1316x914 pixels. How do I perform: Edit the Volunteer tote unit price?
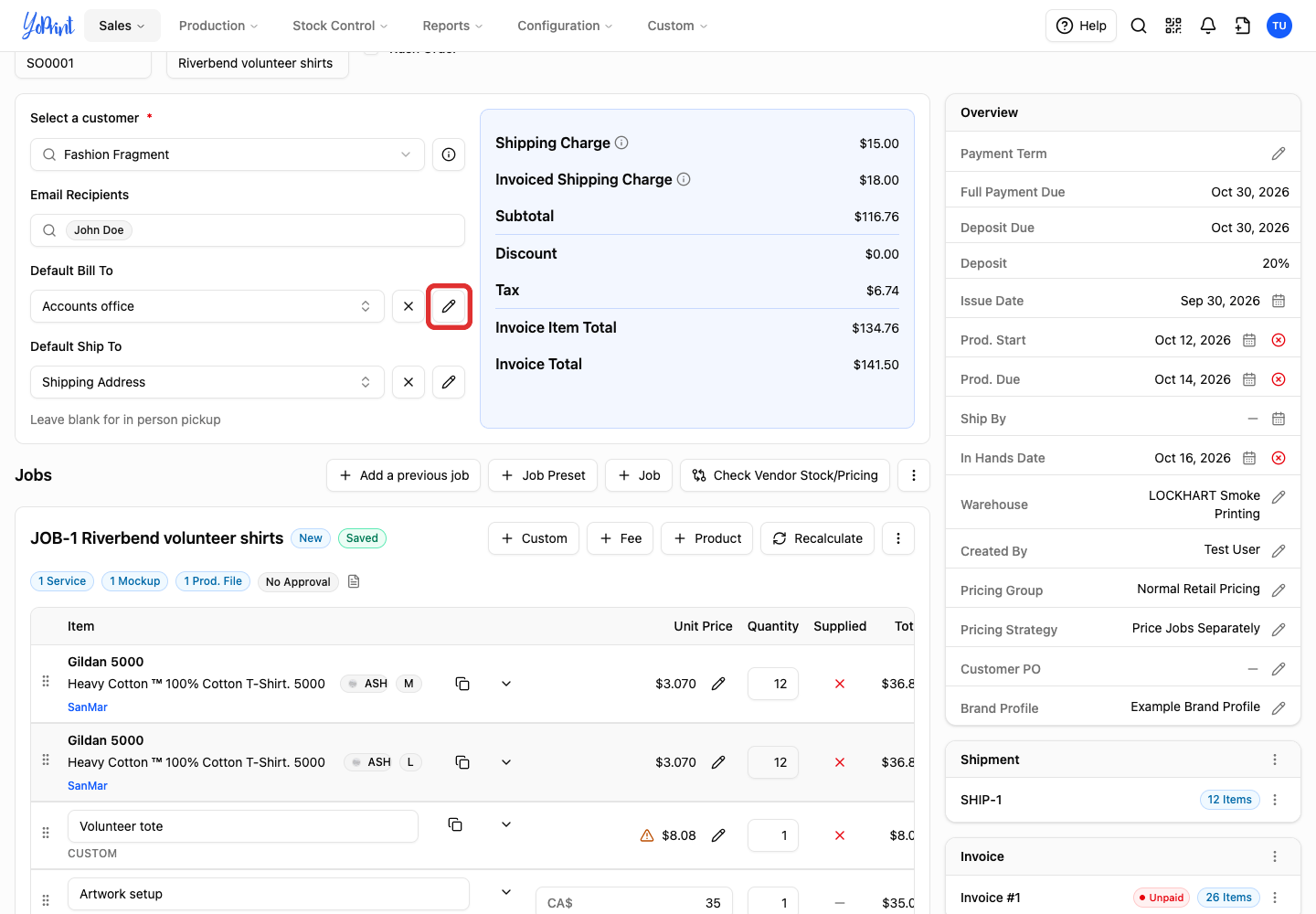pyautogui.click(x=718, y=835)
